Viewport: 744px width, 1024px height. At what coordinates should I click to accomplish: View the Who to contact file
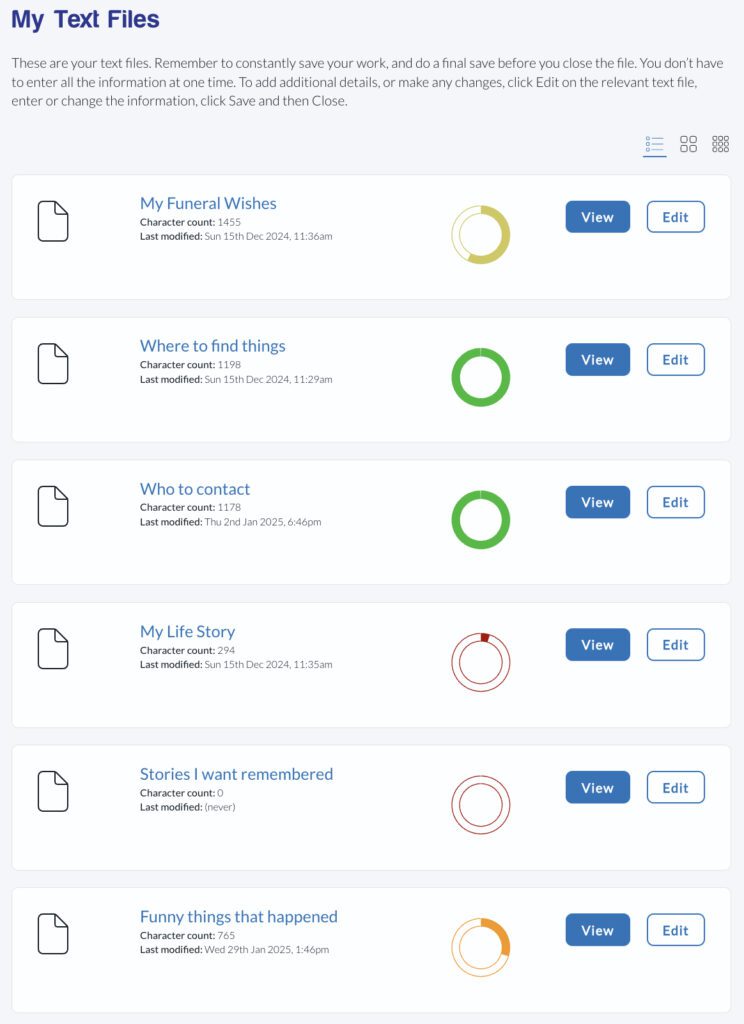click(598, 502)
